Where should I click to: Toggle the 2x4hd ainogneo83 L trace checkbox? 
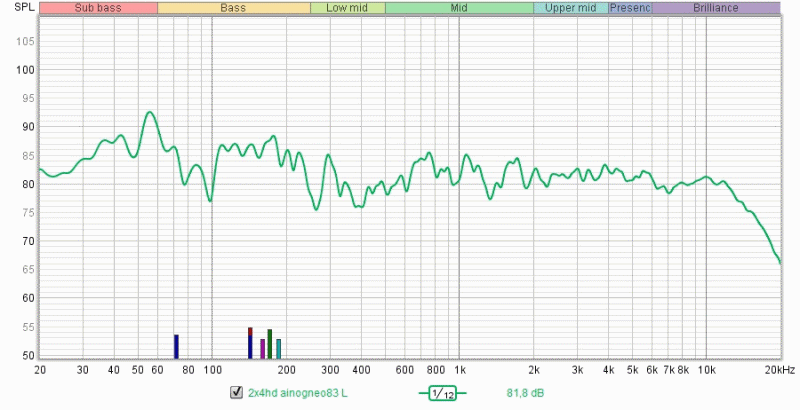coord(236,392)
